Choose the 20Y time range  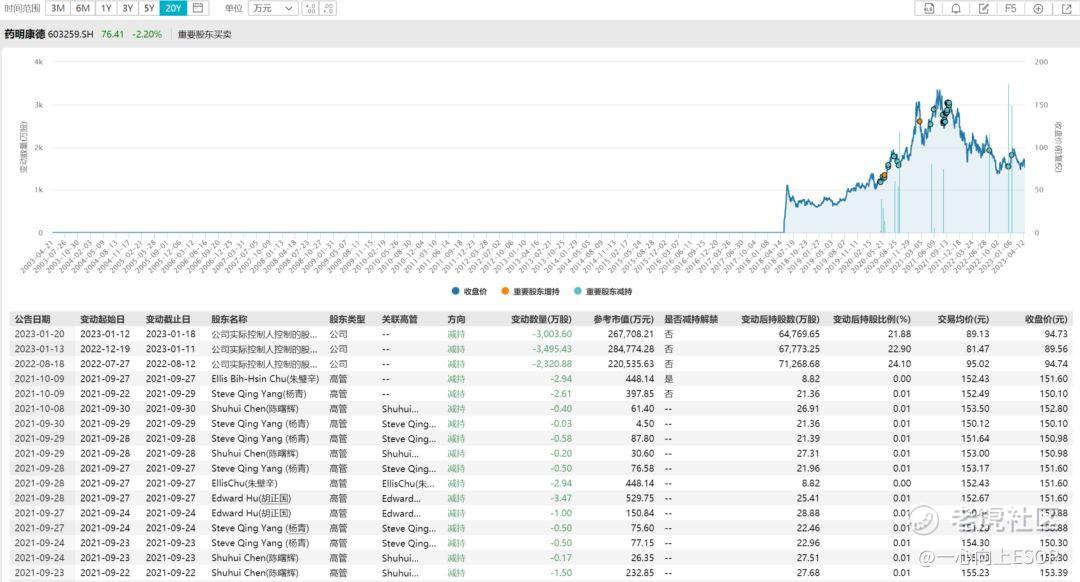[x=174, y=8]
